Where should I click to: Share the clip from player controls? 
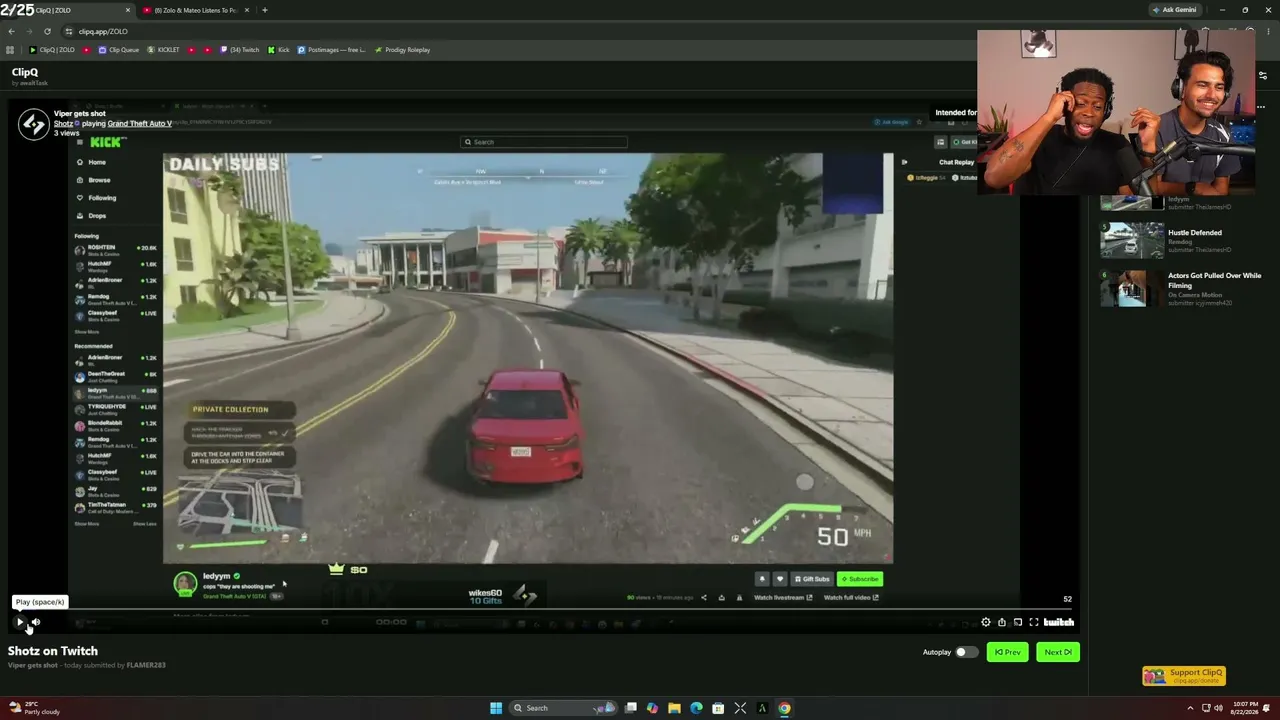(x=1002, y=622)
